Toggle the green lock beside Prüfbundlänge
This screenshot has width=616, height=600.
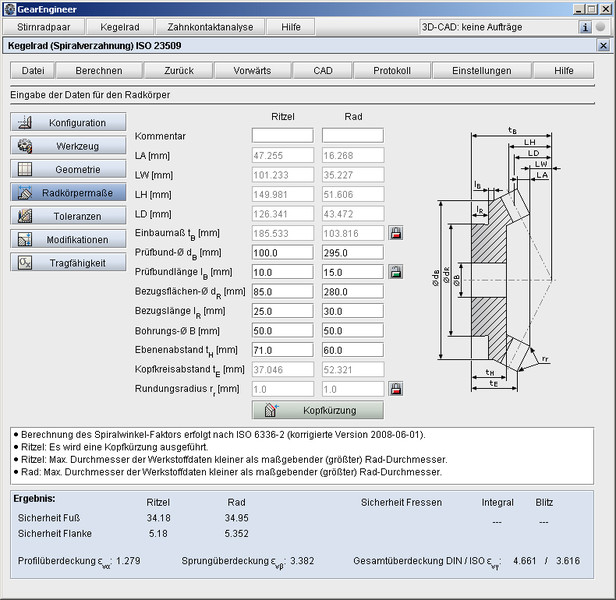pyautogui.click(x=396, y=271)
